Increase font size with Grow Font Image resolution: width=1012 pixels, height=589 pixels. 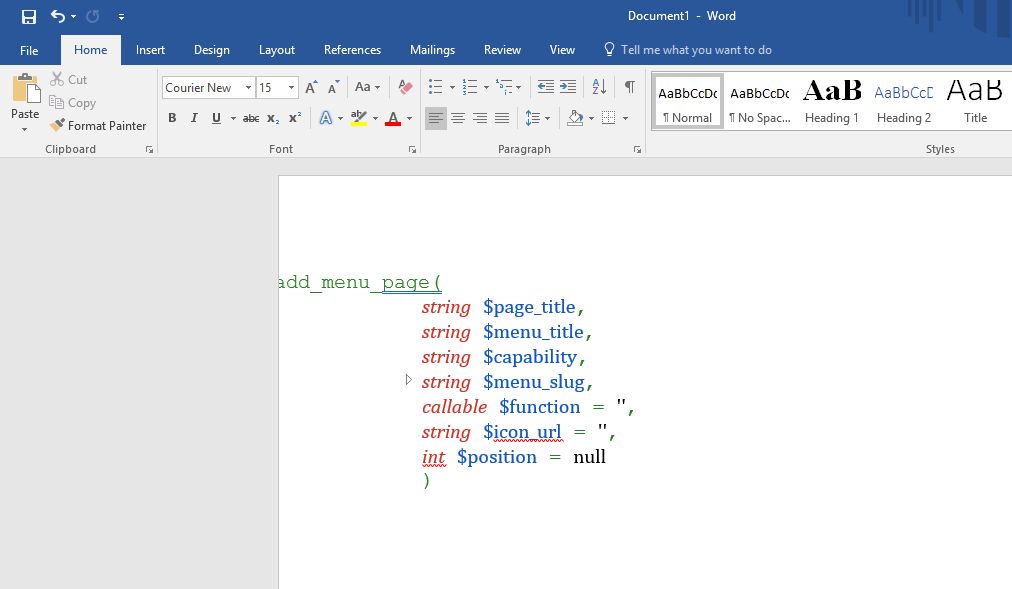[x=311, y=88]
